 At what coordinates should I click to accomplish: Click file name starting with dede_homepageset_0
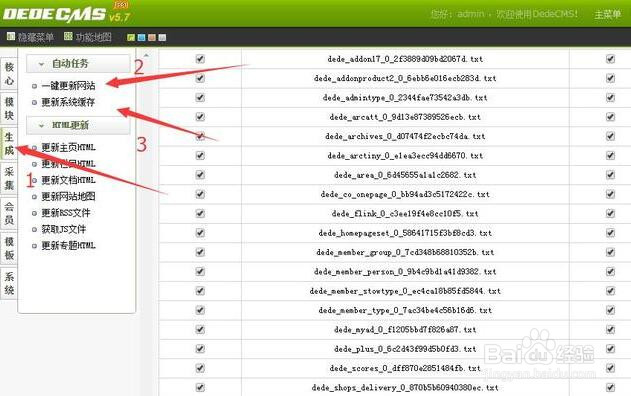(x=405, y=233)
